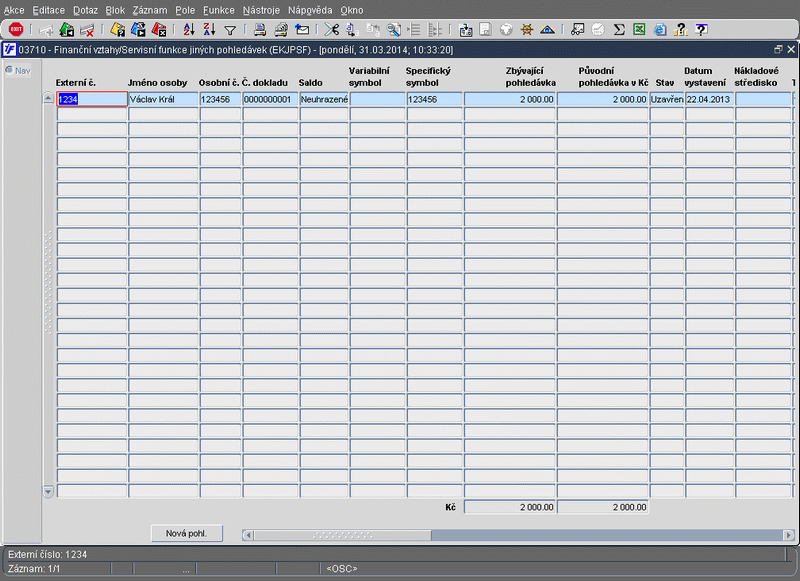This screenshot has width=800, height=581.
Task: Click the binoculars chart-view icon
Action: 578,30
